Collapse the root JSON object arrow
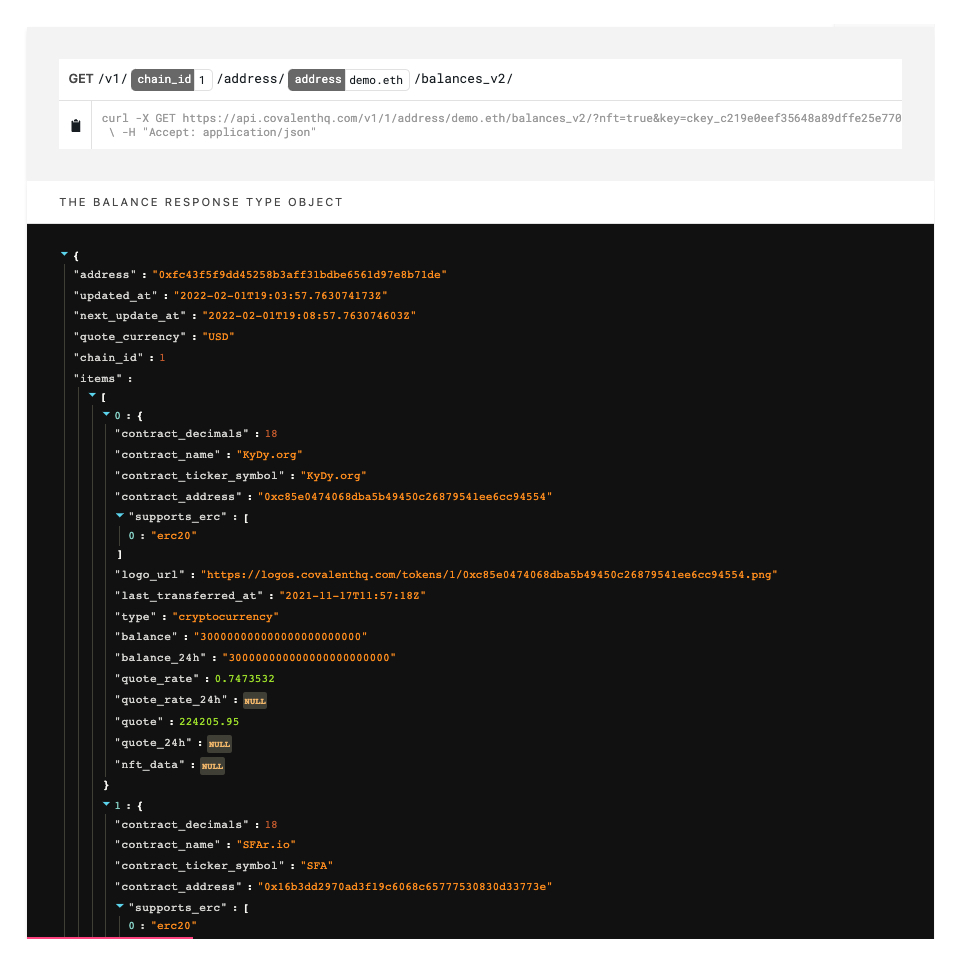 click(x=65, y=255)
